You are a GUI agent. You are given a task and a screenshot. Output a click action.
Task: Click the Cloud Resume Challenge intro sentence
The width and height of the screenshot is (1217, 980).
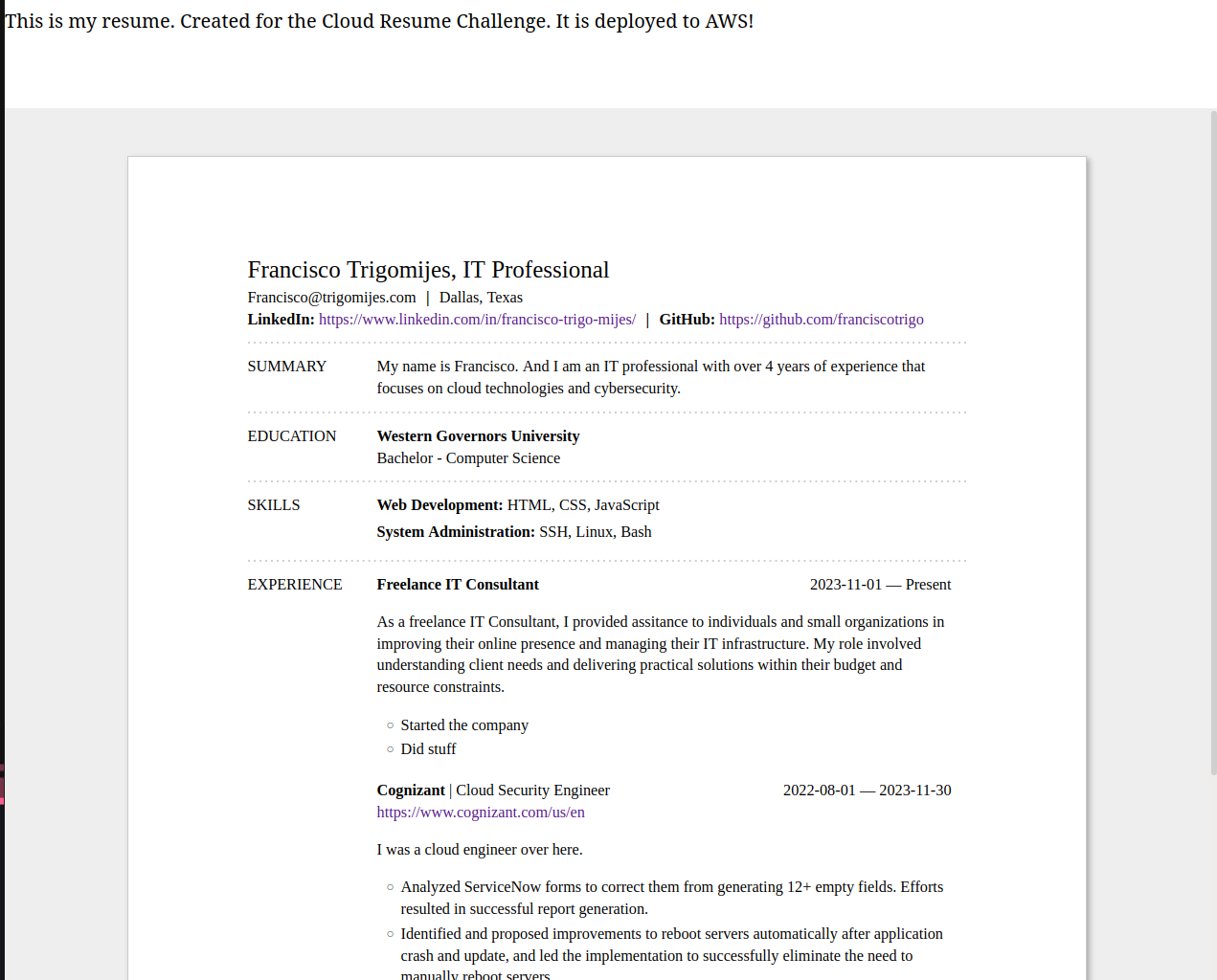pos(379,21)
